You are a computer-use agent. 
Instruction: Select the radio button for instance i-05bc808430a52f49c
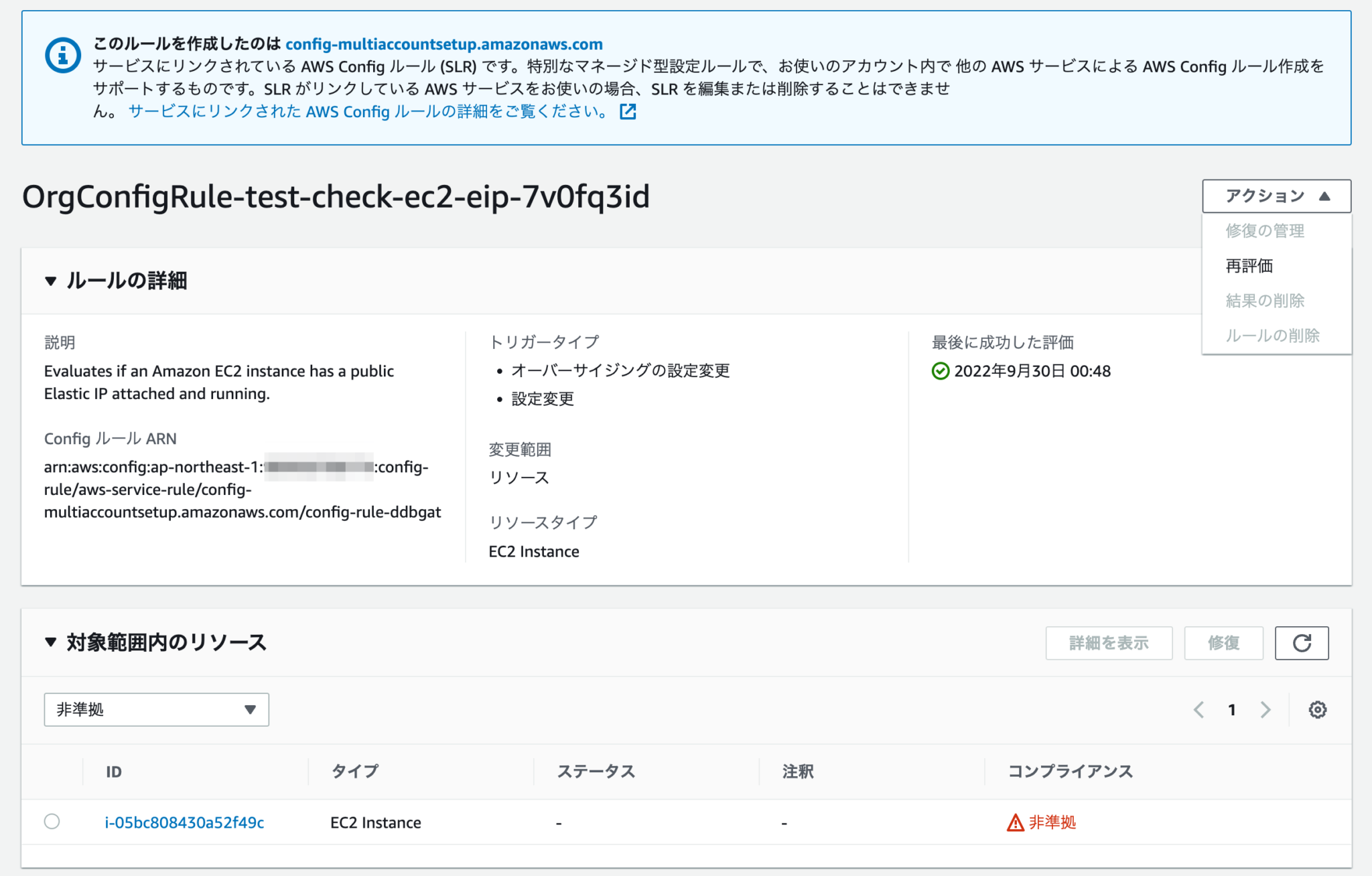click(52, 822)
